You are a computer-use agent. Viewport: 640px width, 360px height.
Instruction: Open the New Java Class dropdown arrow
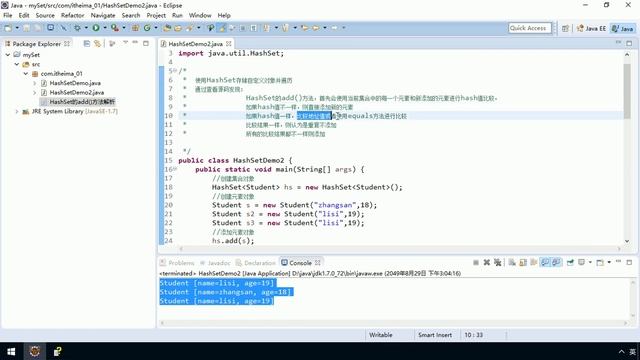tap(156, 28)
